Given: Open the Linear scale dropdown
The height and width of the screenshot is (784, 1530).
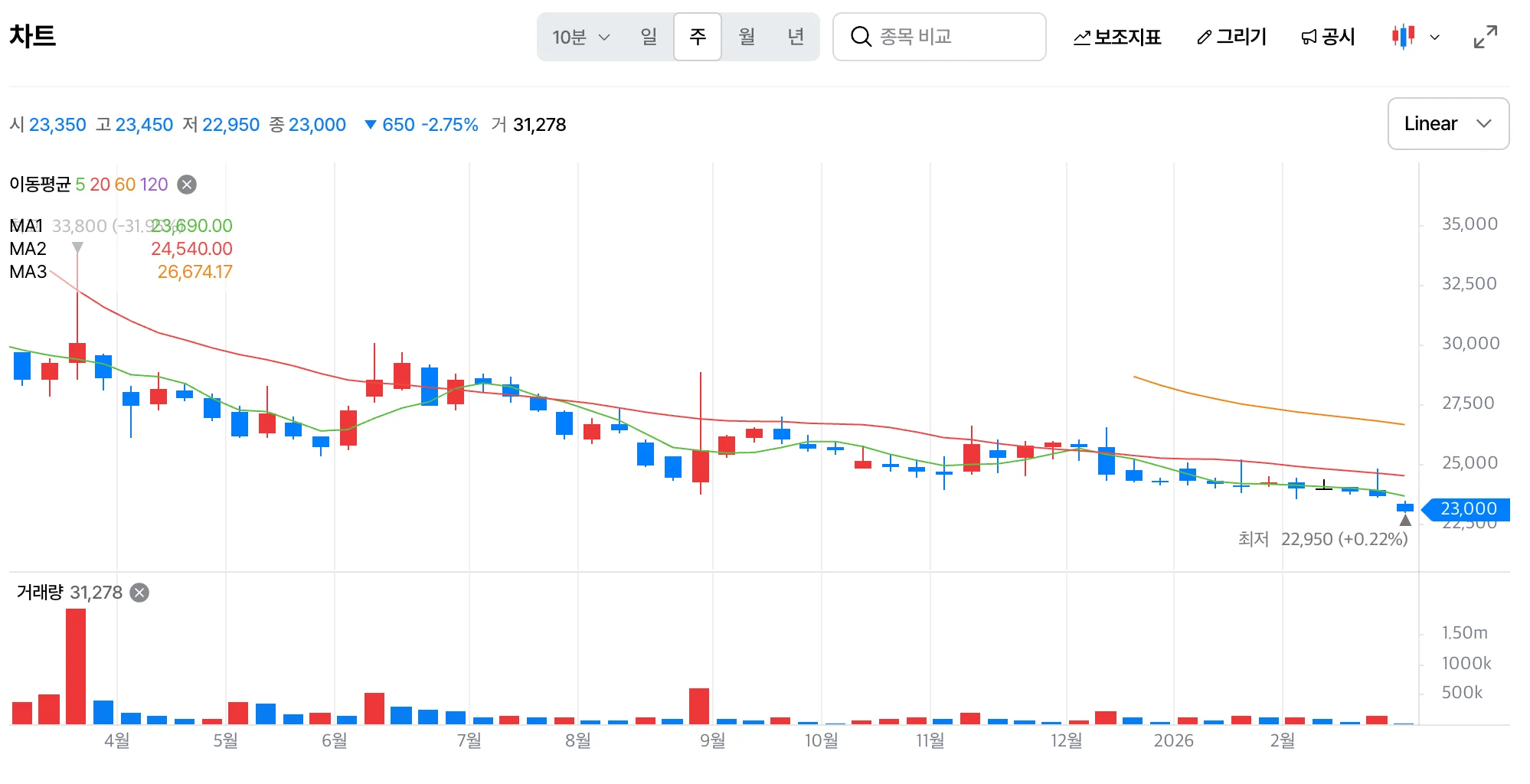Looking at the screenshot, I should [x=1448, y=123].
